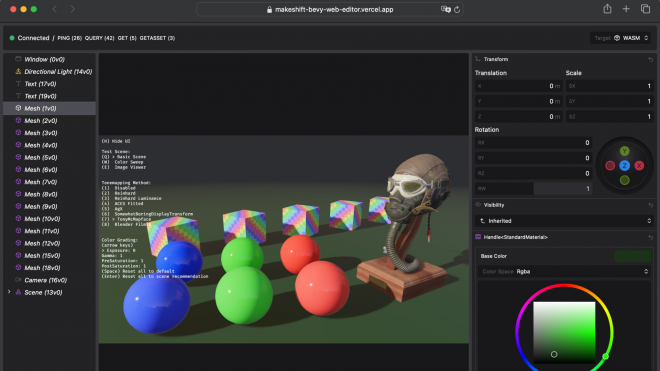Click the cube icon of Mesh (10v0)
Viewport: 660px width, 371px height.
(x=18, y=219)
